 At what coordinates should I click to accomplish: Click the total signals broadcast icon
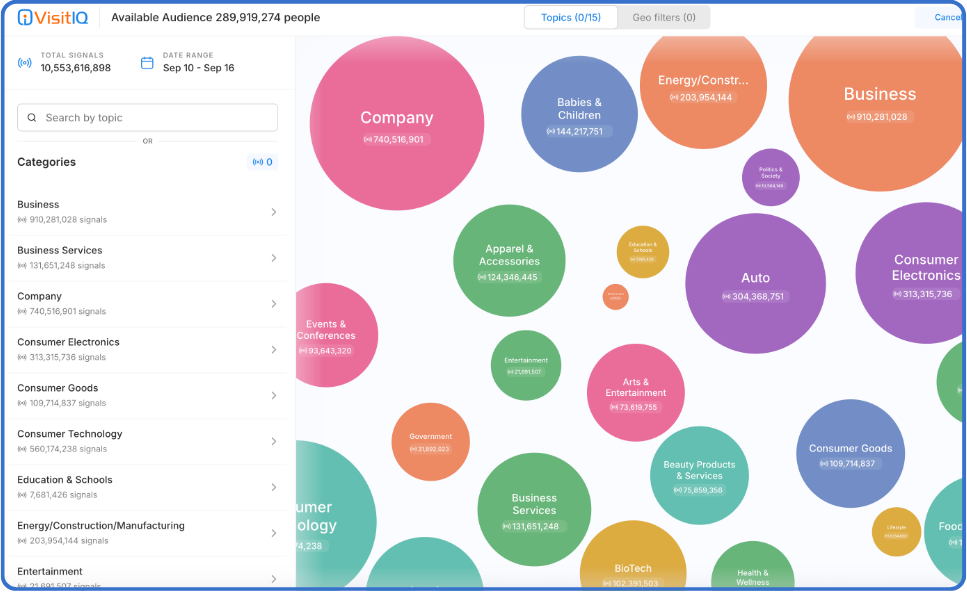[25, 62]
